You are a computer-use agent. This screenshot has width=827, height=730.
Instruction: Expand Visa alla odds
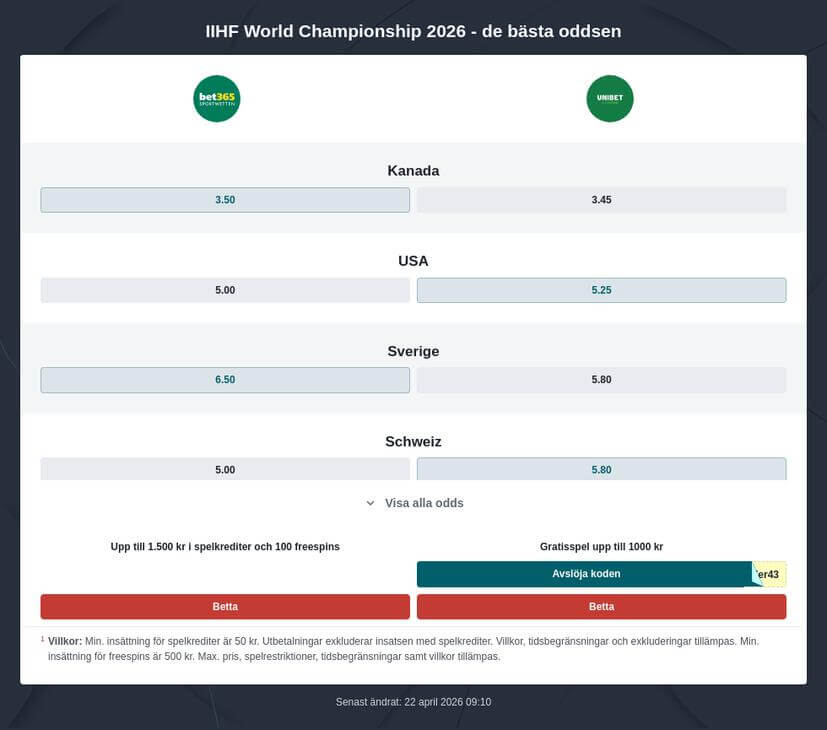[x=424, y=503]
